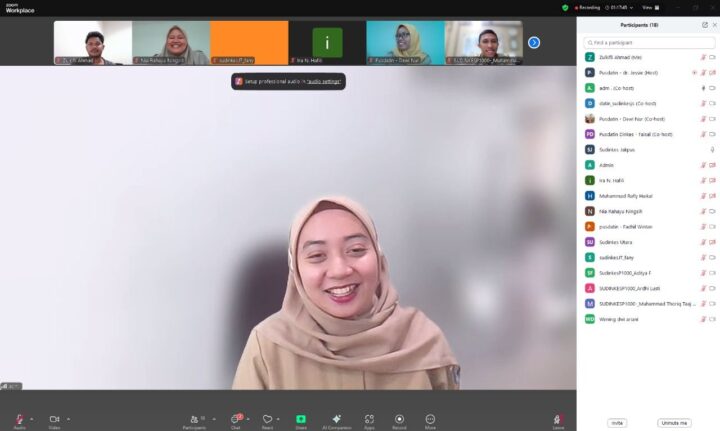
Task: Select Pusdatin Dinkes Faisal (Co-host) row
Action: coord(649,134)
